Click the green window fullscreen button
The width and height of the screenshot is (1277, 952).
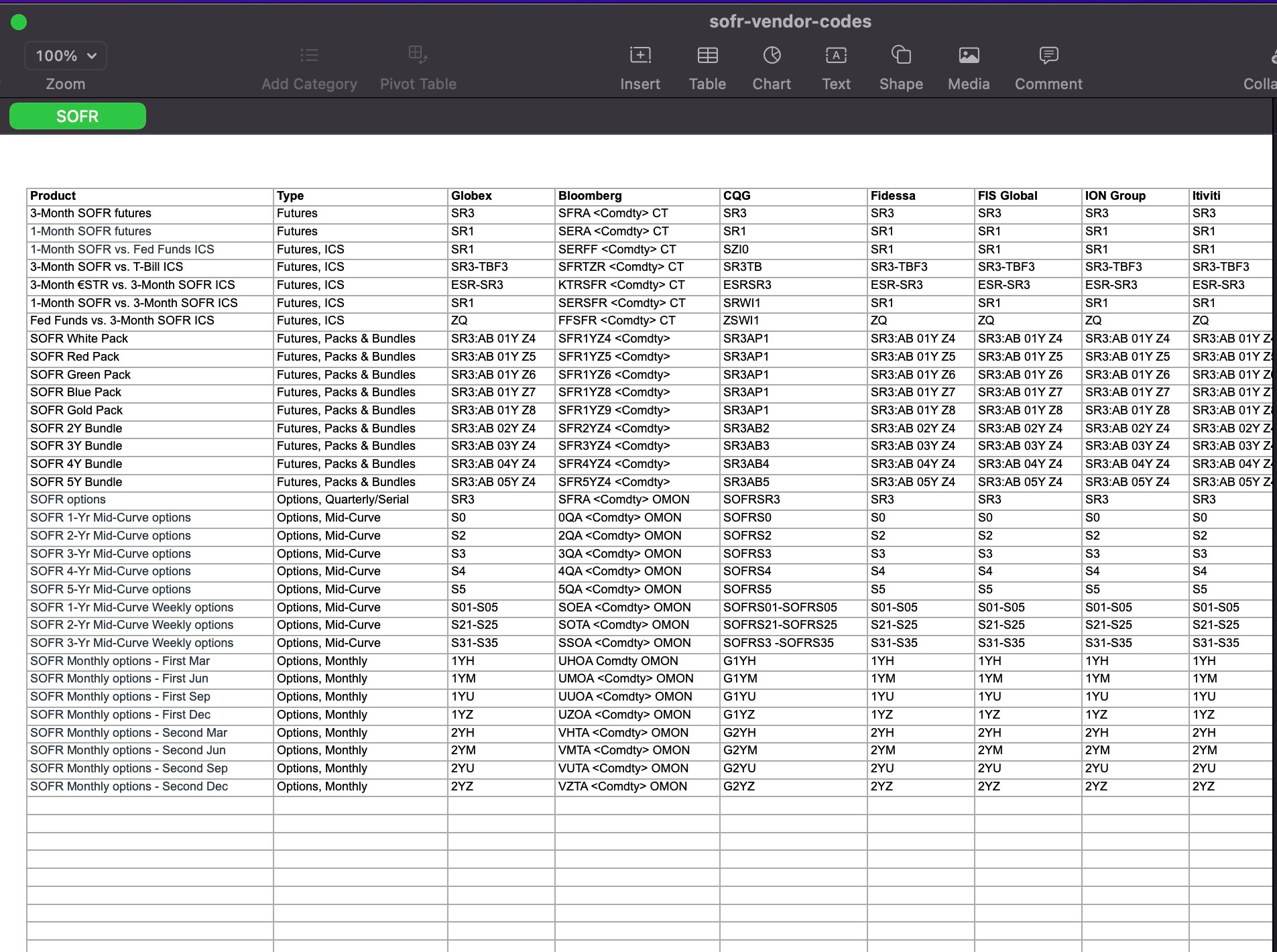19,22
